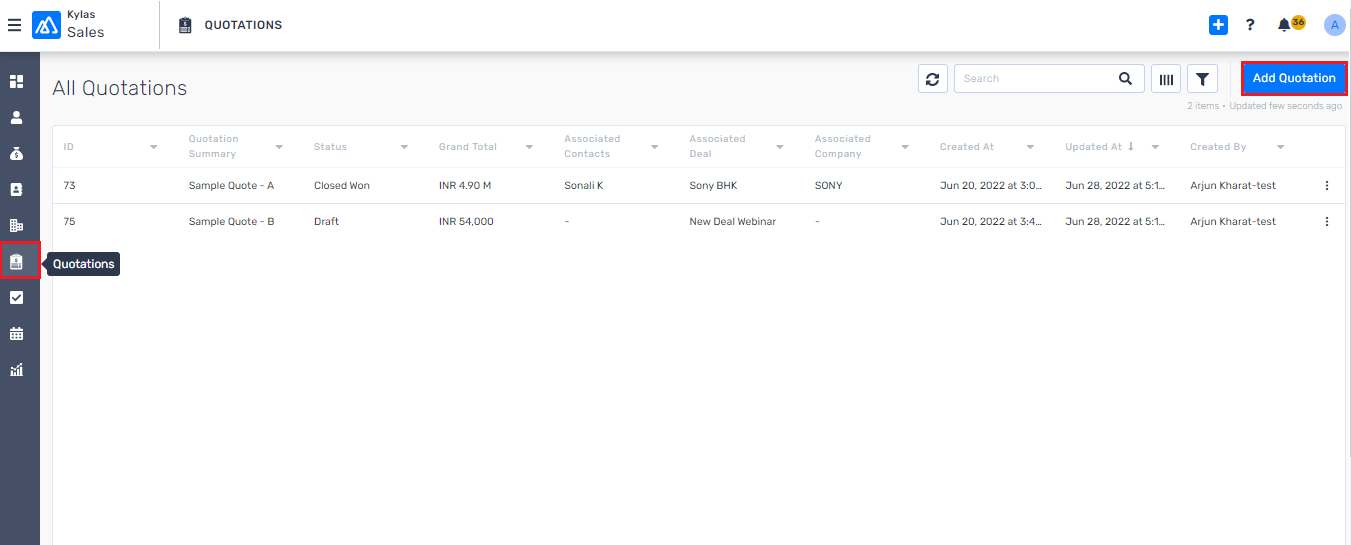Expand Created By column dropdown

coord(1280,147)
